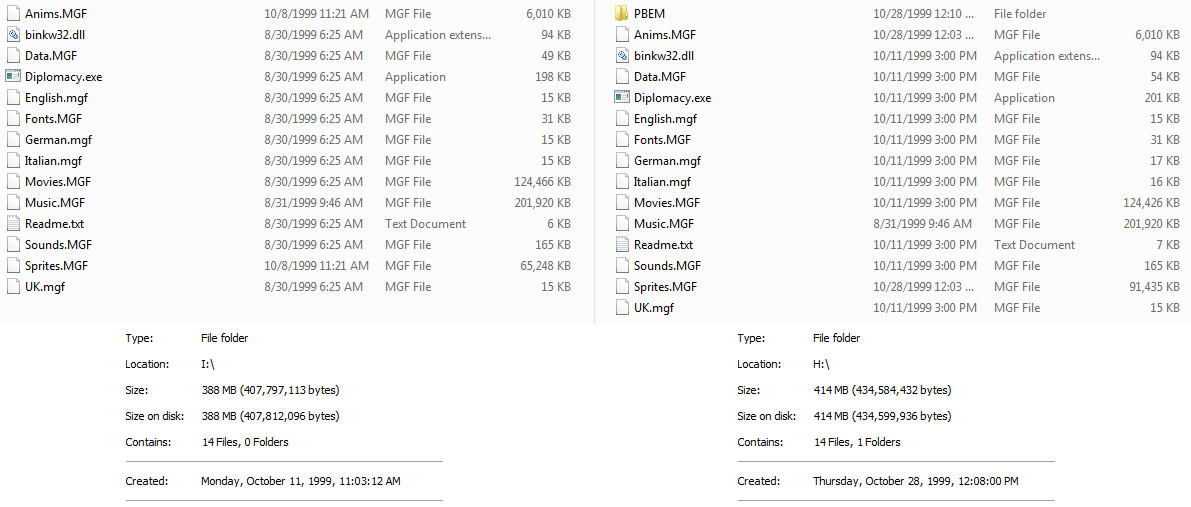Click the I:\ location value in properties
This screenshot has height=507, width=1191.
(208, 364)
